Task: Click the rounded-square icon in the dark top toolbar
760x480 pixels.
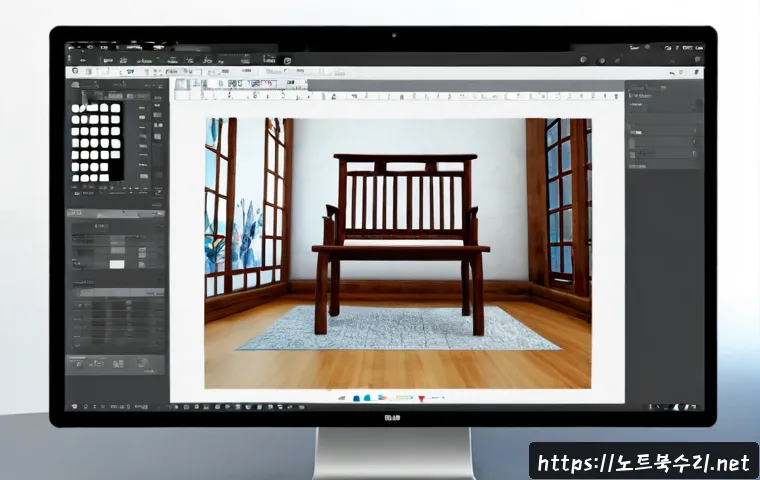Action: [x=287, y=61]
